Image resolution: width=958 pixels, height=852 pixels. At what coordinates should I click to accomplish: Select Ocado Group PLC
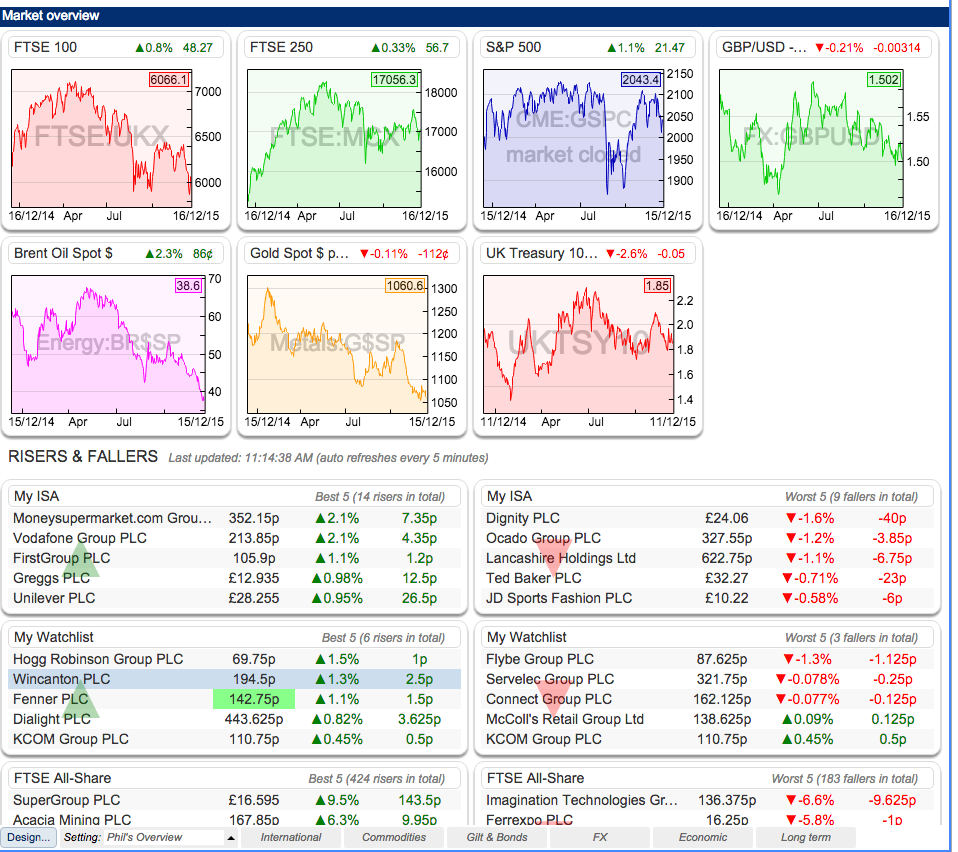543,538
